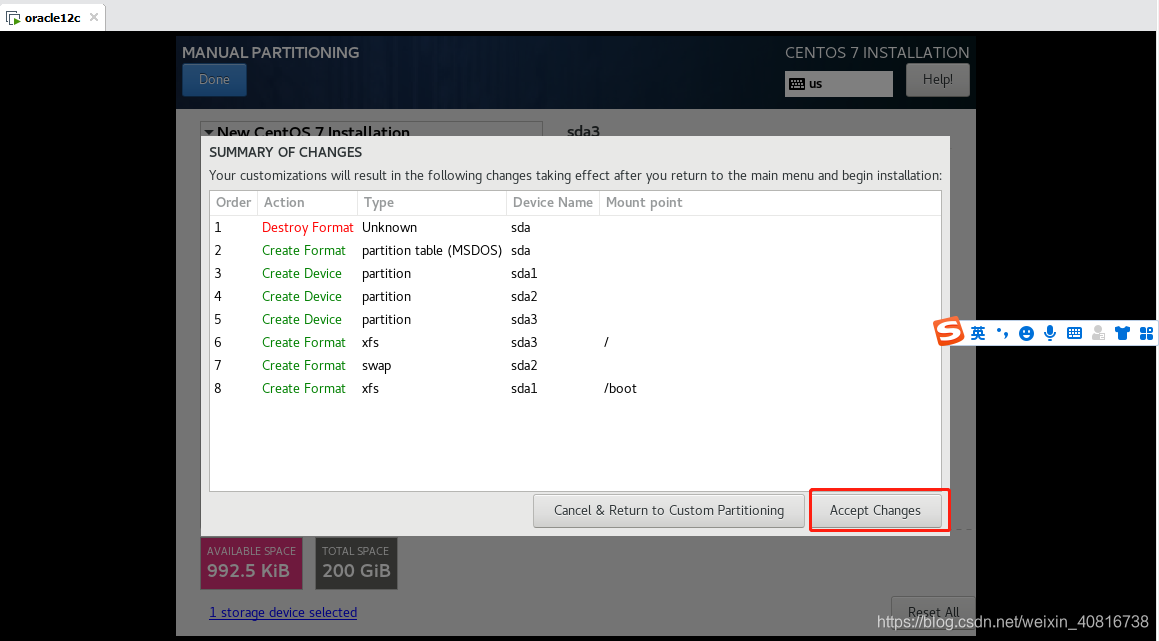This screenshot has height=641, width=1159.
Task: Click Accept Changes button
Action: [x=875, y=510]
